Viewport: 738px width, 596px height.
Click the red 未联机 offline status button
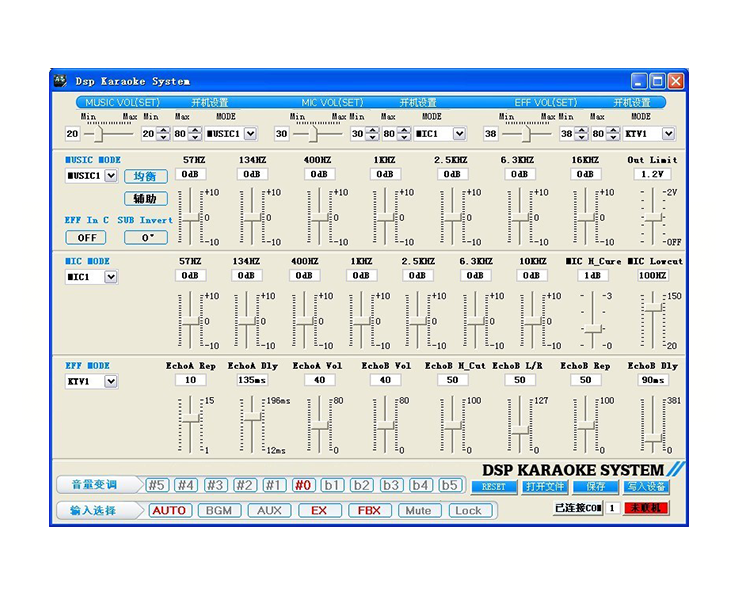click(646, 508)
